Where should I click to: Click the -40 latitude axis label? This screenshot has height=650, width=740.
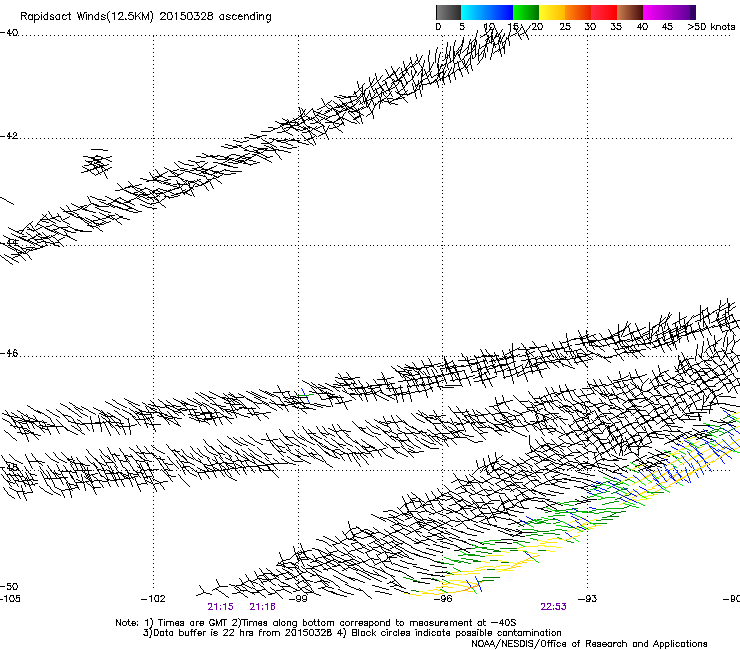pos(9,33)
